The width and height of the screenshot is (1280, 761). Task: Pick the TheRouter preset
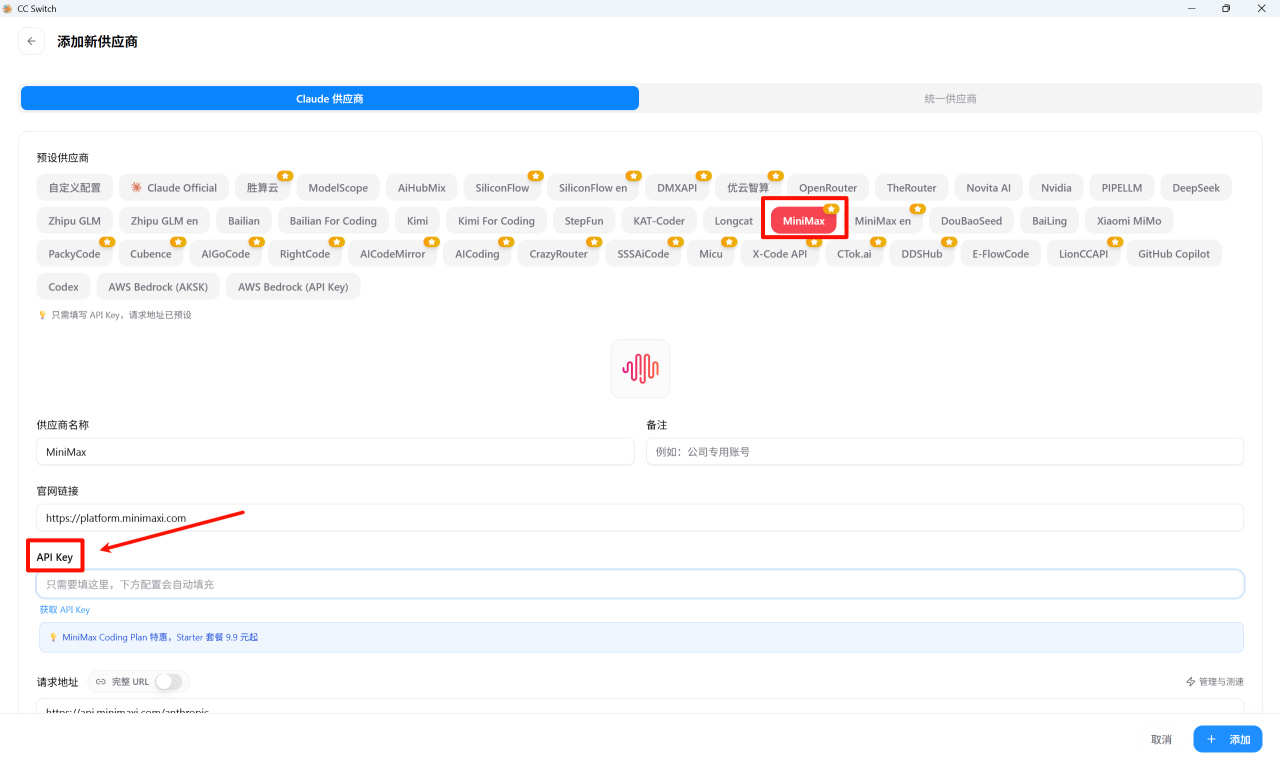pos(912,188)
